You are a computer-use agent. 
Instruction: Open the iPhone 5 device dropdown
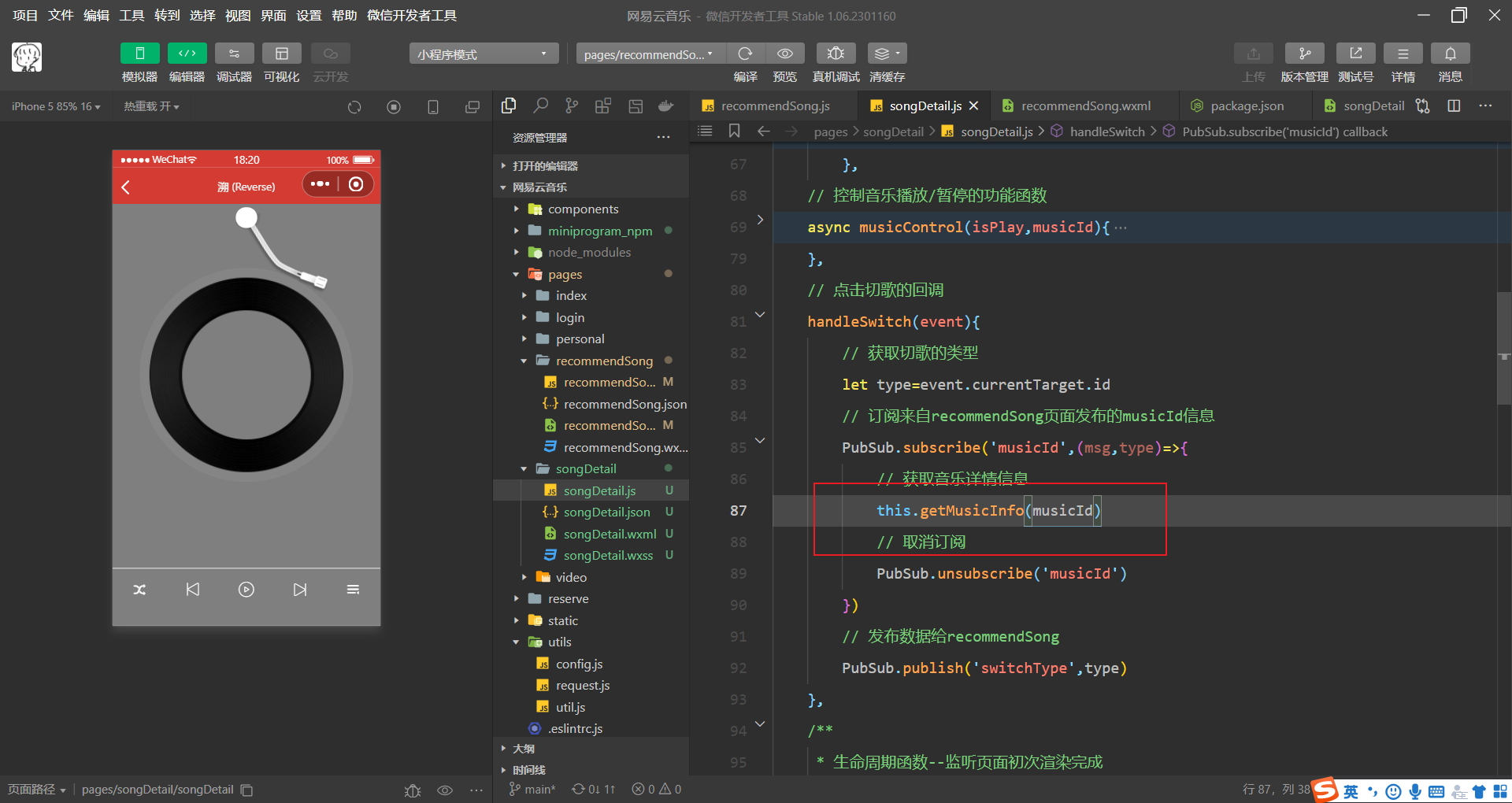[x=56, y=106]
